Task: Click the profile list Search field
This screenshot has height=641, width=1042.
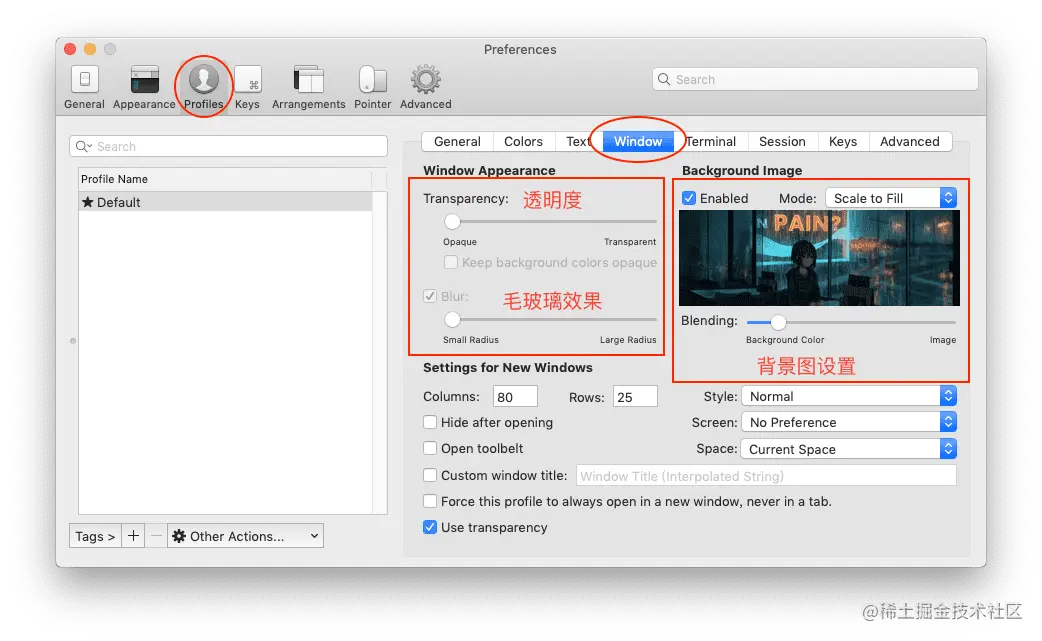Action: click(x=229, y=146)
